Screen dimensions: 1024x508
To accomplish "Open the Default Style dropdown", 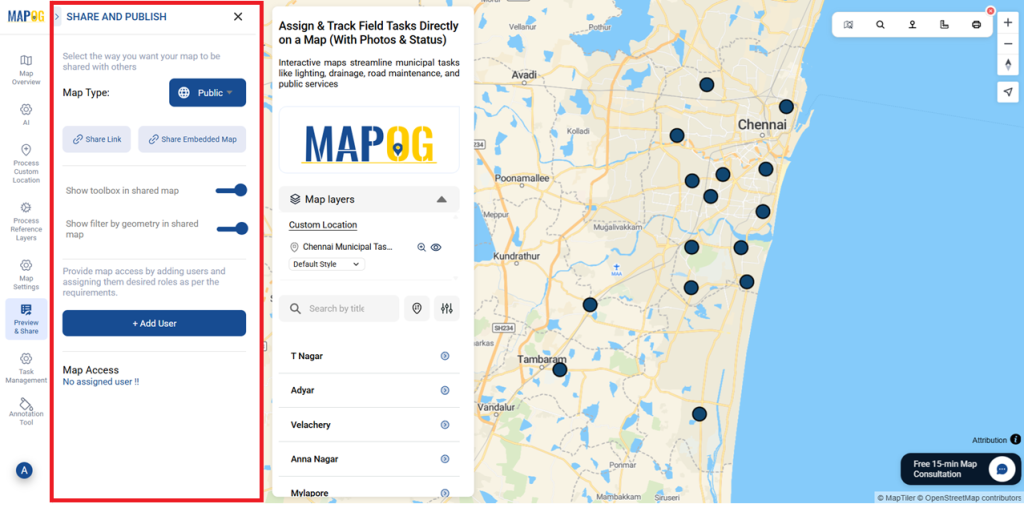I will pyautogui.click(x=327, y=264).
